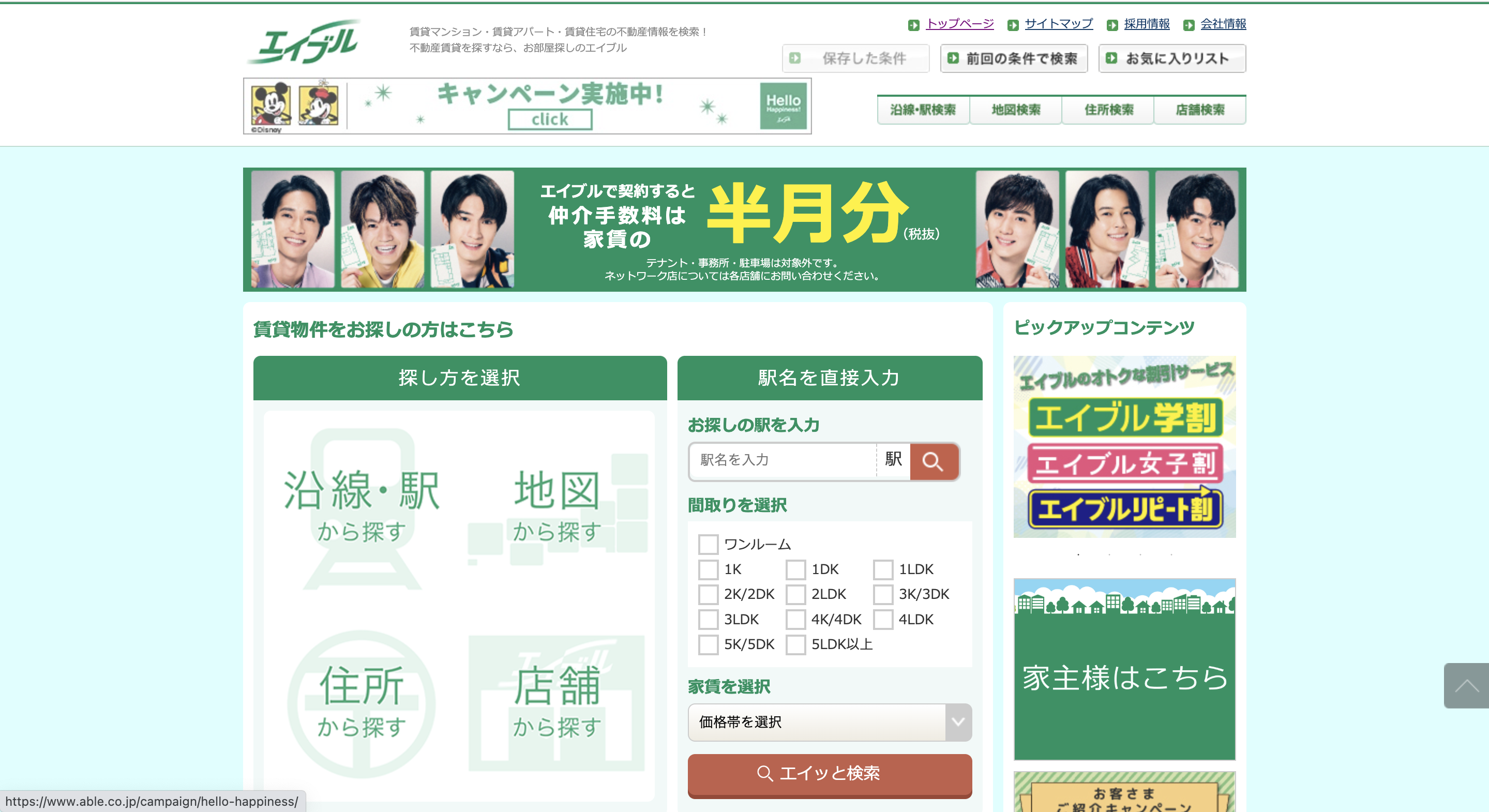
Task: Choose 沿線・駅から探す search tile
Action: click(362, 508)
